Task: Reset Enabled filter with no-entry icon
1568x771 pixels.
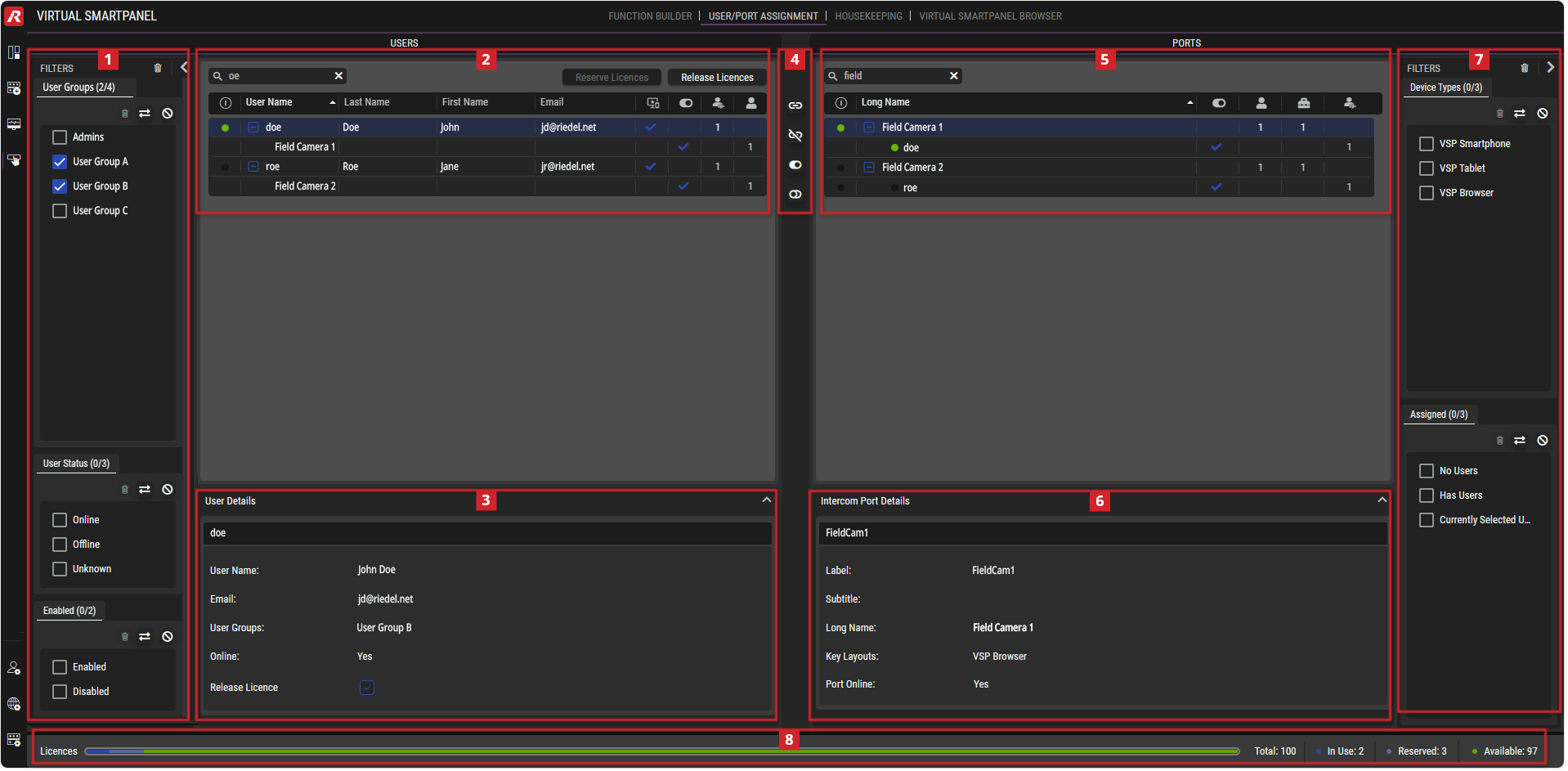Action: tap(168, 637)
